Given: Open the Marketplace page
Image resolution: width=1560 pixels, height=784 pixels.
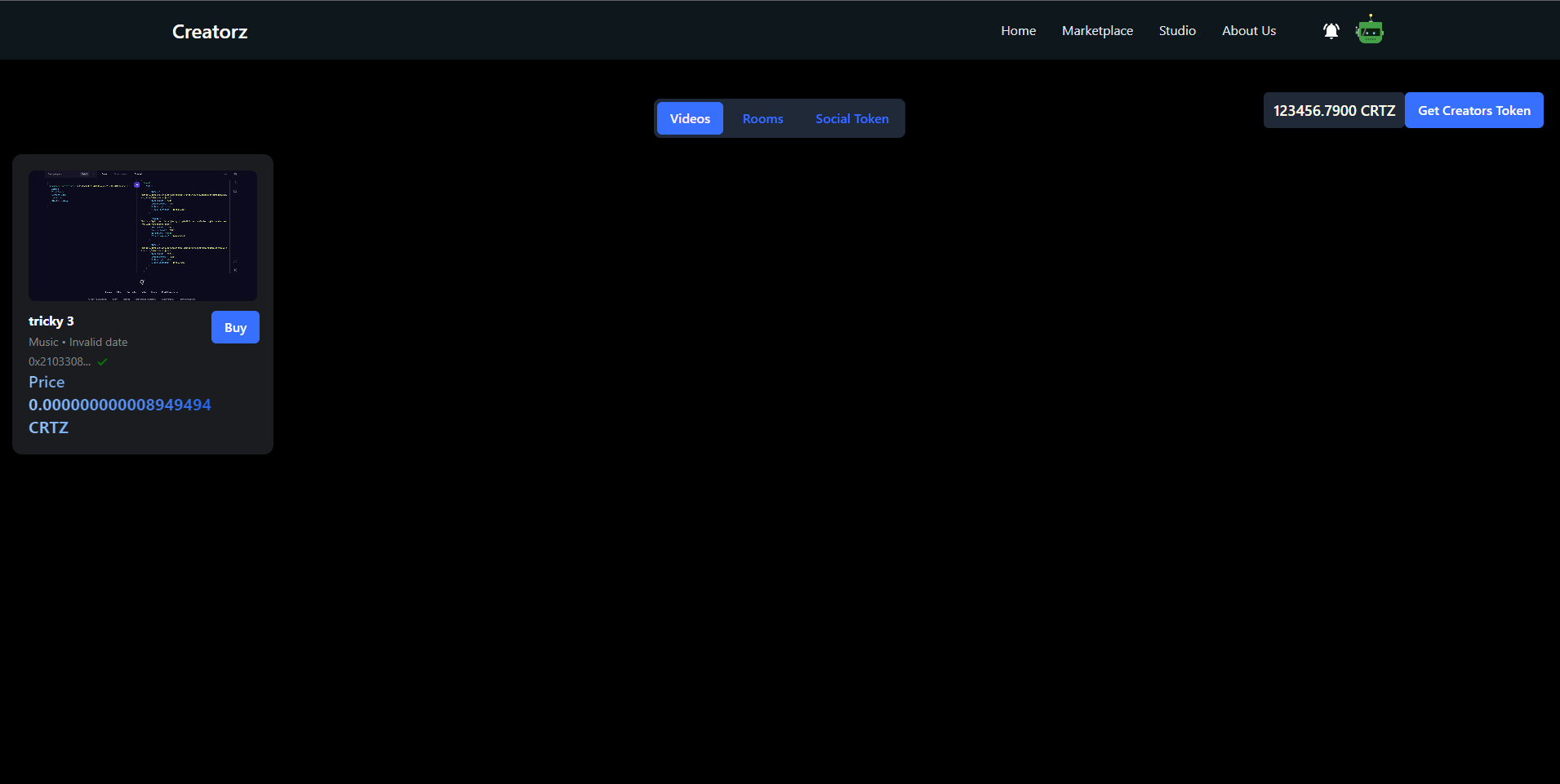Looking at the screenshot, I should tap(1096, 30).
